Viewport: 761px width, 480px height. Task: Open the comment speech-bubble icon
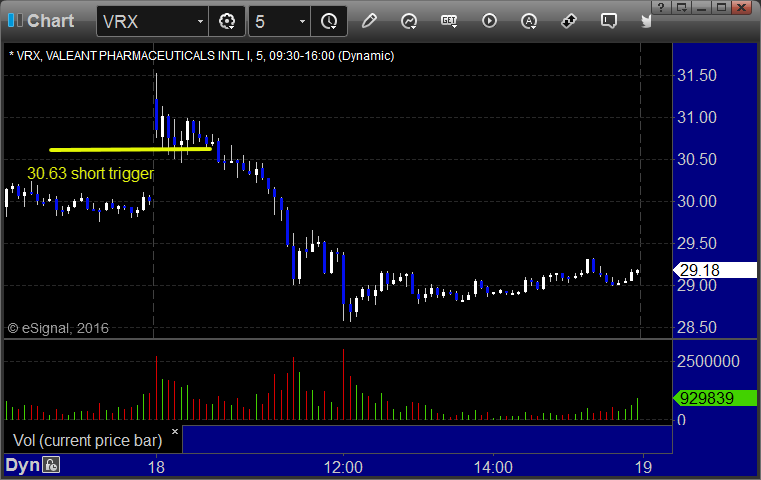(609, 21)
